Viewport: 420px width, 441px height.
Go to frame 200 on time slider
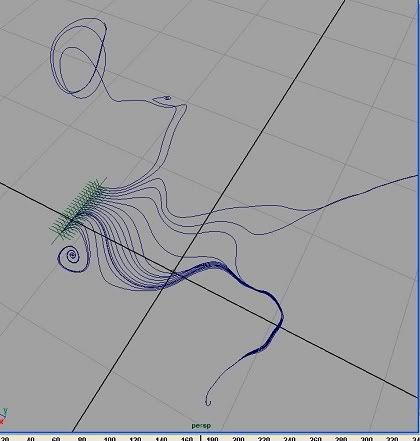point(238,439)
